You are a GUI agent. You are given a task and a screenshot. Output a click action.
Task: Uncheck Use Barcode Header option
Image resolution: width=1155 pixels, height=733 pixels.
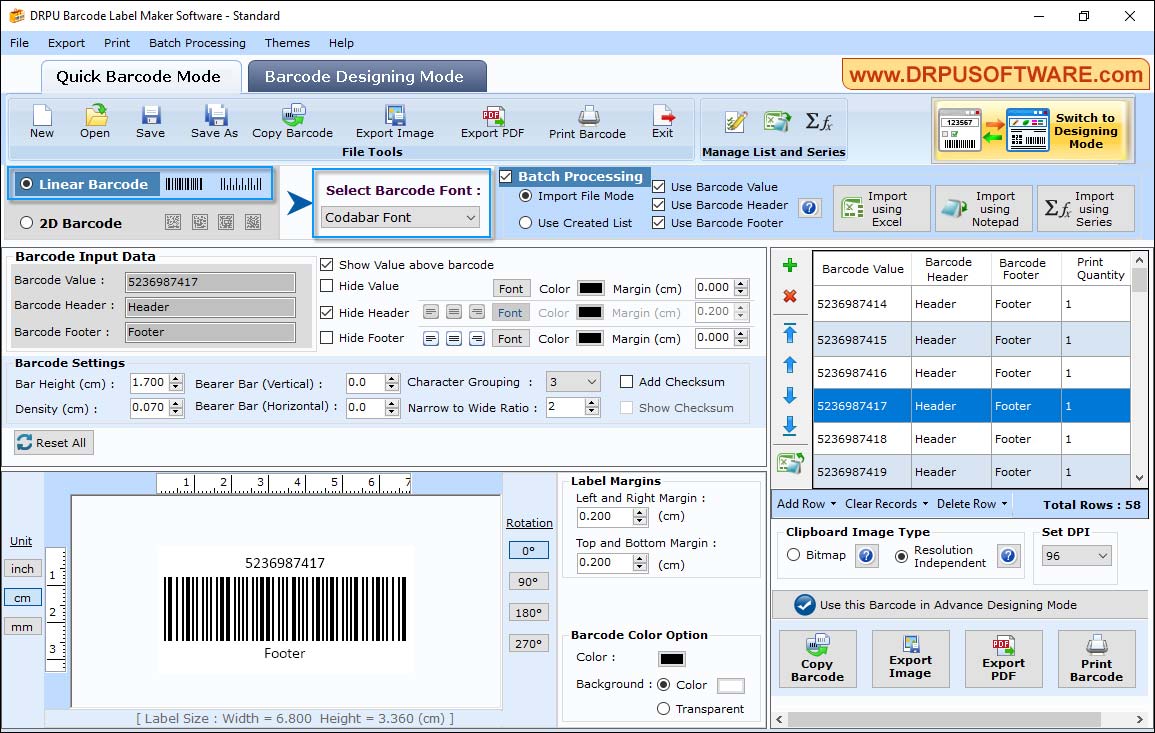[x=658, y=205]
